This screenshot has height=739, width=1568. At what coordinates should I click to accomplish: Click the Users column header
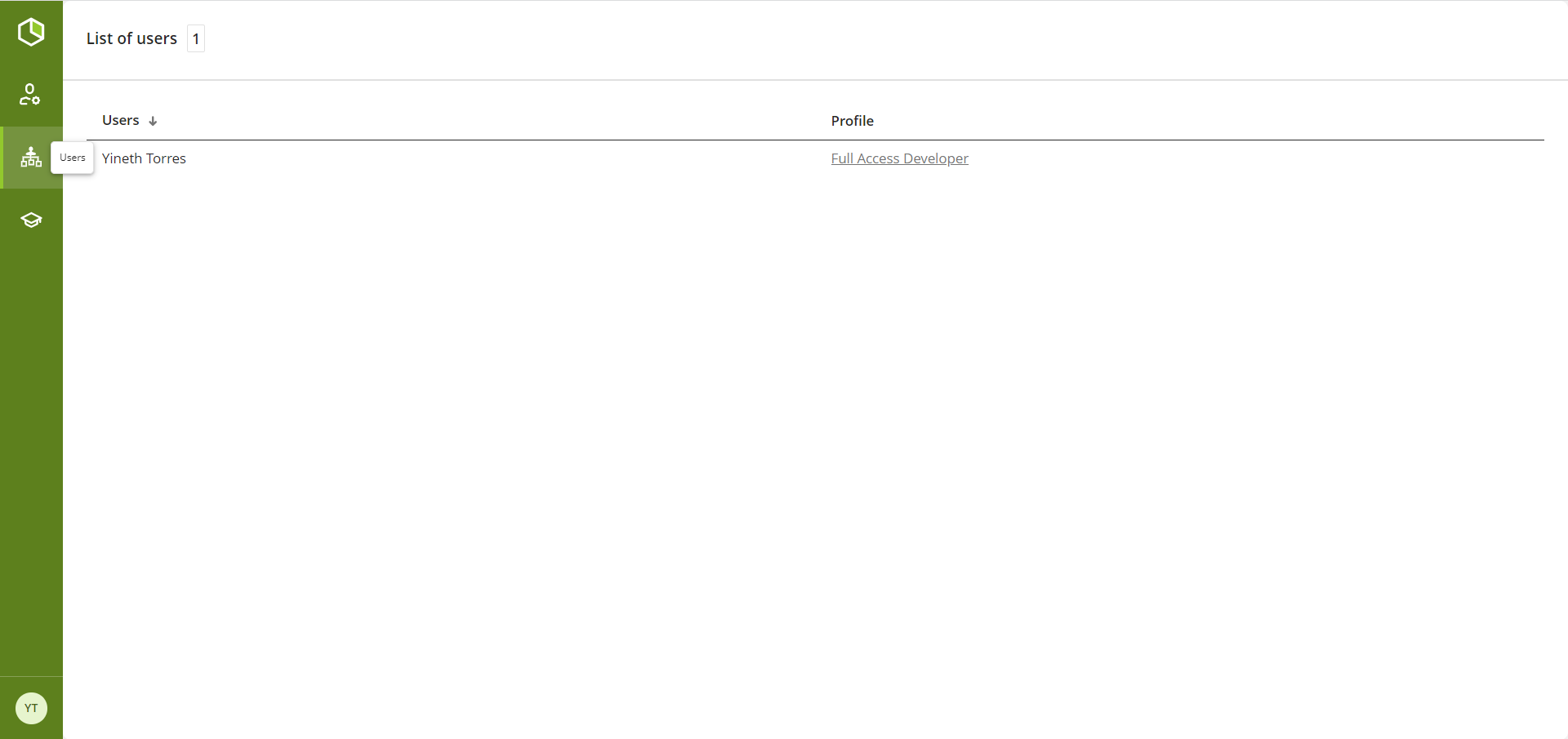[121, 120]
